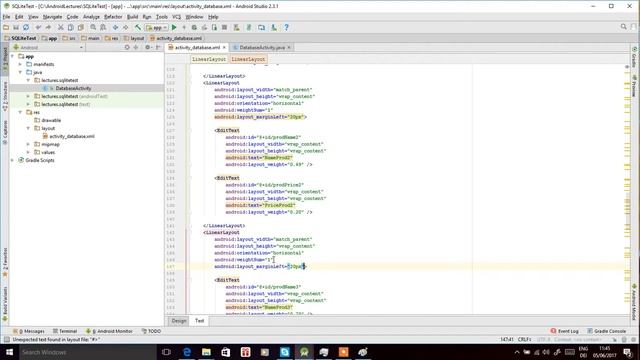Cut selection with scissors icon
This screenshot has width=640, height=360.
pyautogui.click(x=60, y=27)
